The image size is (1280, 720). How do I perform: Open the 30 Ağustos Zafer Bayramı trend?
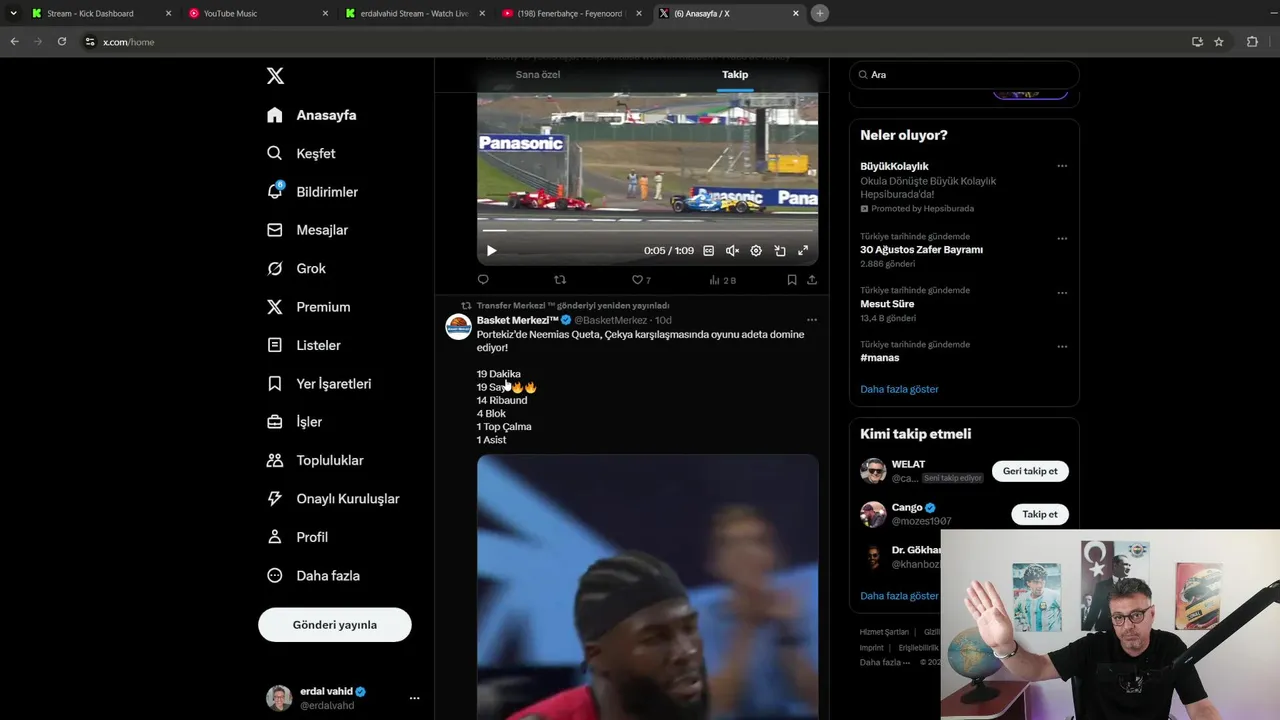pos(921,250)
